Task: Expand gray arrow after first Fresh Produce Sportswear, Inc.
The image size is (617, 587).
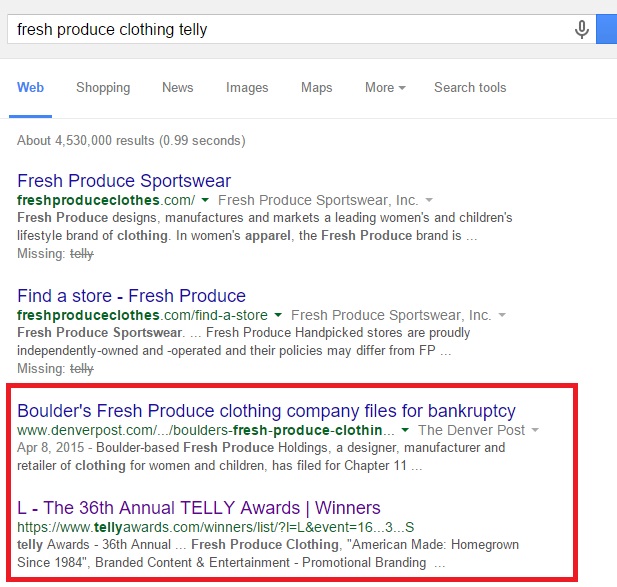Action: pyautogui.click(x=429, y=200)
